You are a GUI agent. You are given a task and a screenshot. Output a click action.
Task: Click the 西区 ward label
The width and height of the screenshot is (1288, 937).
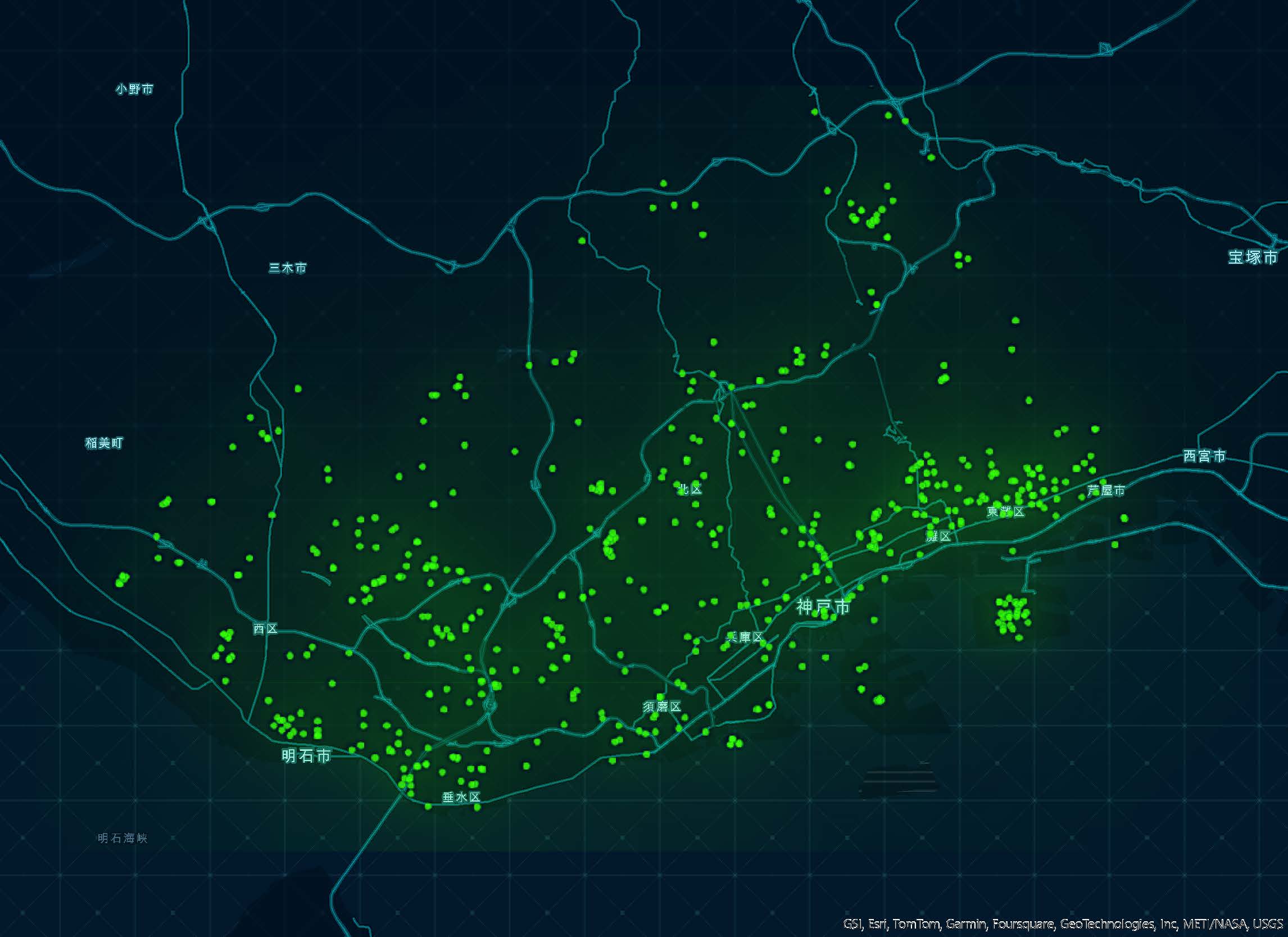coord(265,628)
